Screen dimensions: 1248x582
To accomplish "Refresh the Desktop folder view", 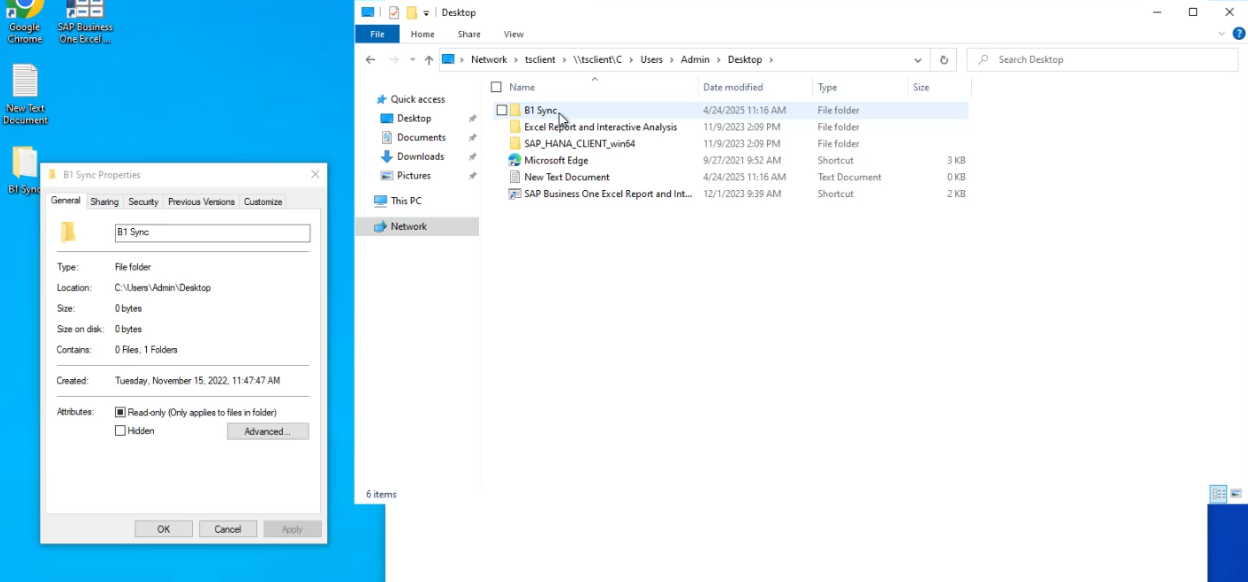I will 943,60.
